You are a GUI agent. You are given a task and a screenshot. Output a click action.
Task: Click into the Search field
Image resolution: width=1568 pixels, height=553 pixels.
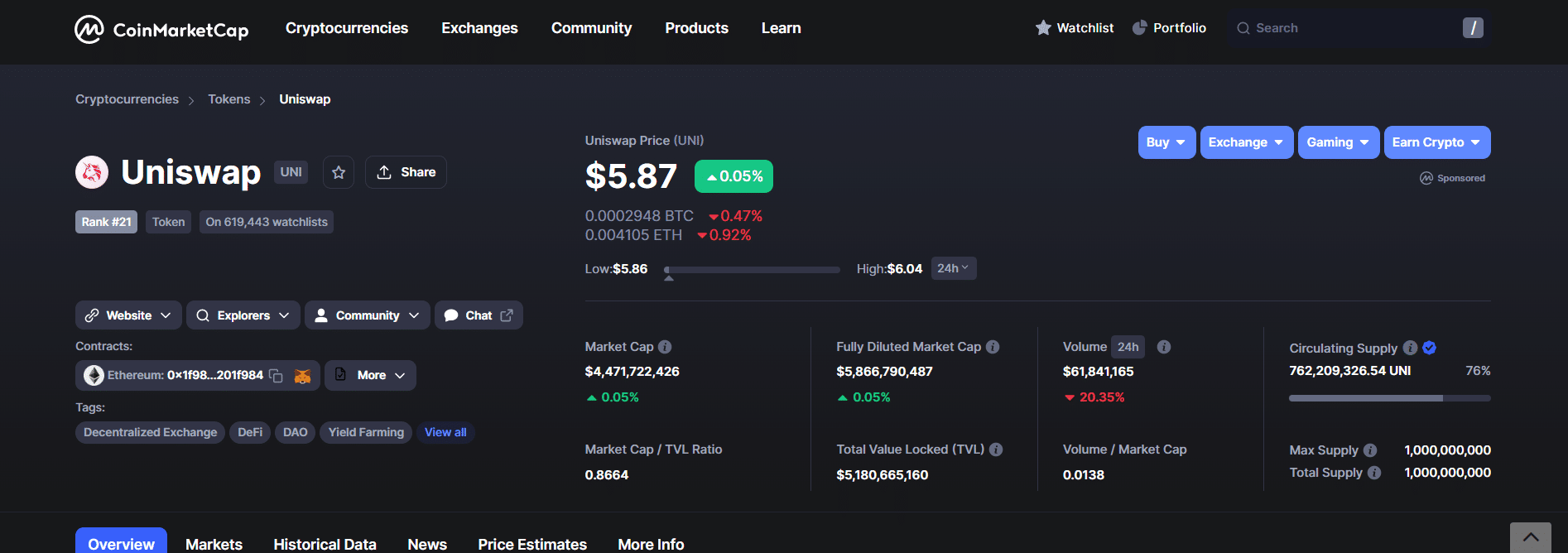click(x=1358, y=28)
